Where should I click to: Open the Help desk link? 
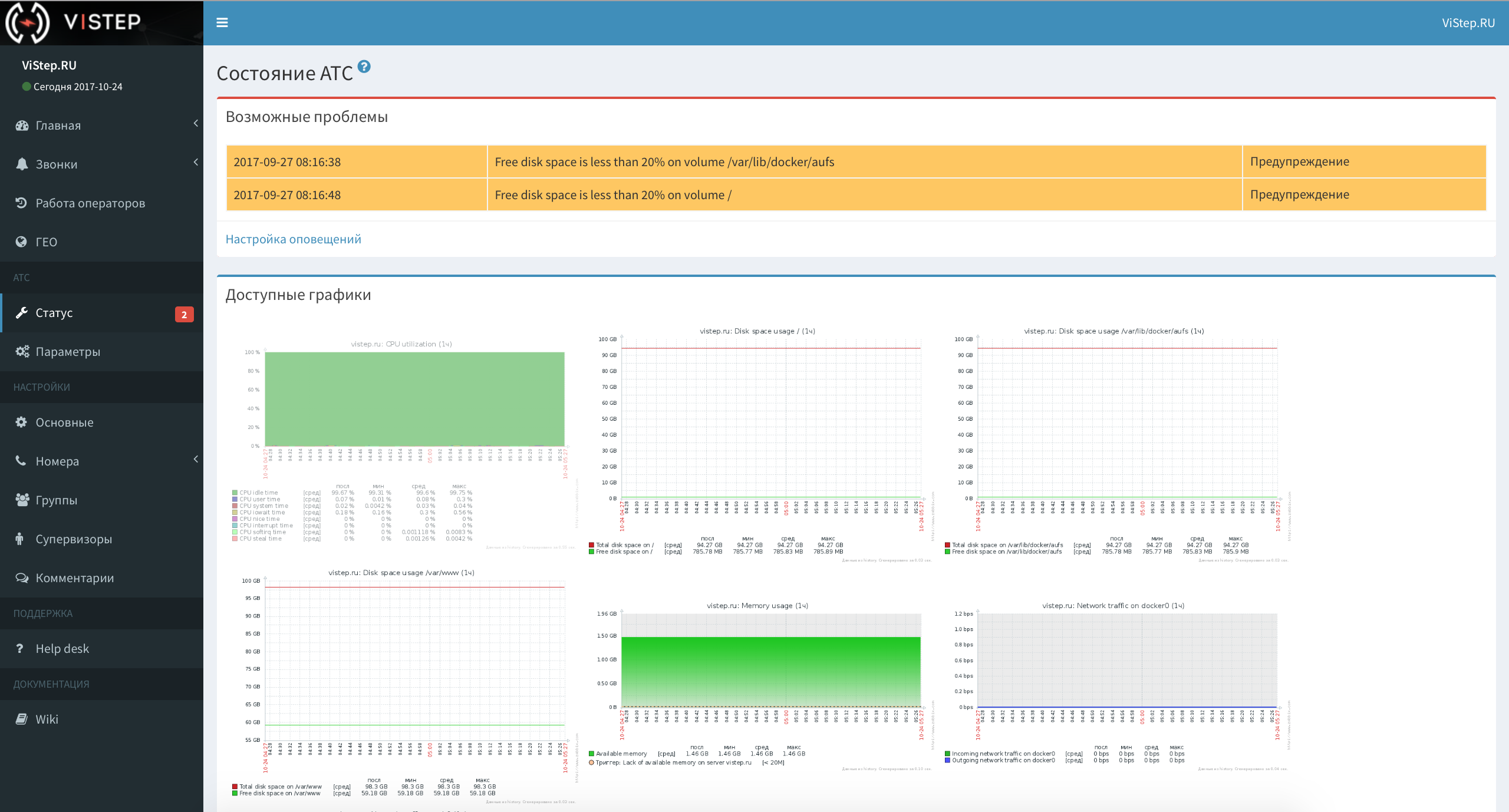point(101,648)
